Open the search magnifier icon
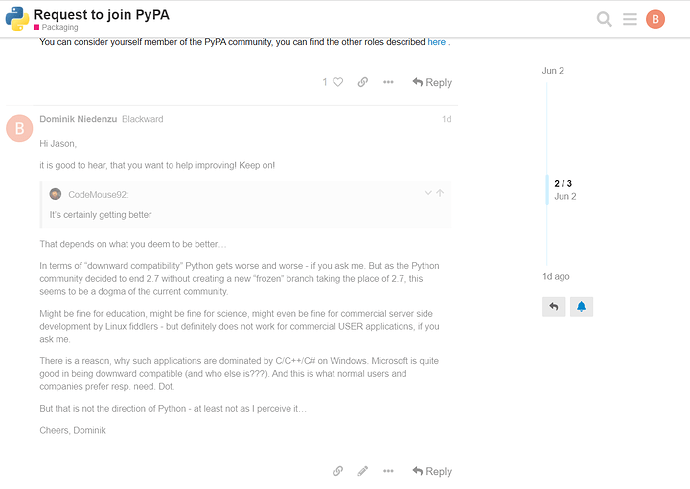Screen dimensions: 690x489 click(604, 19)
